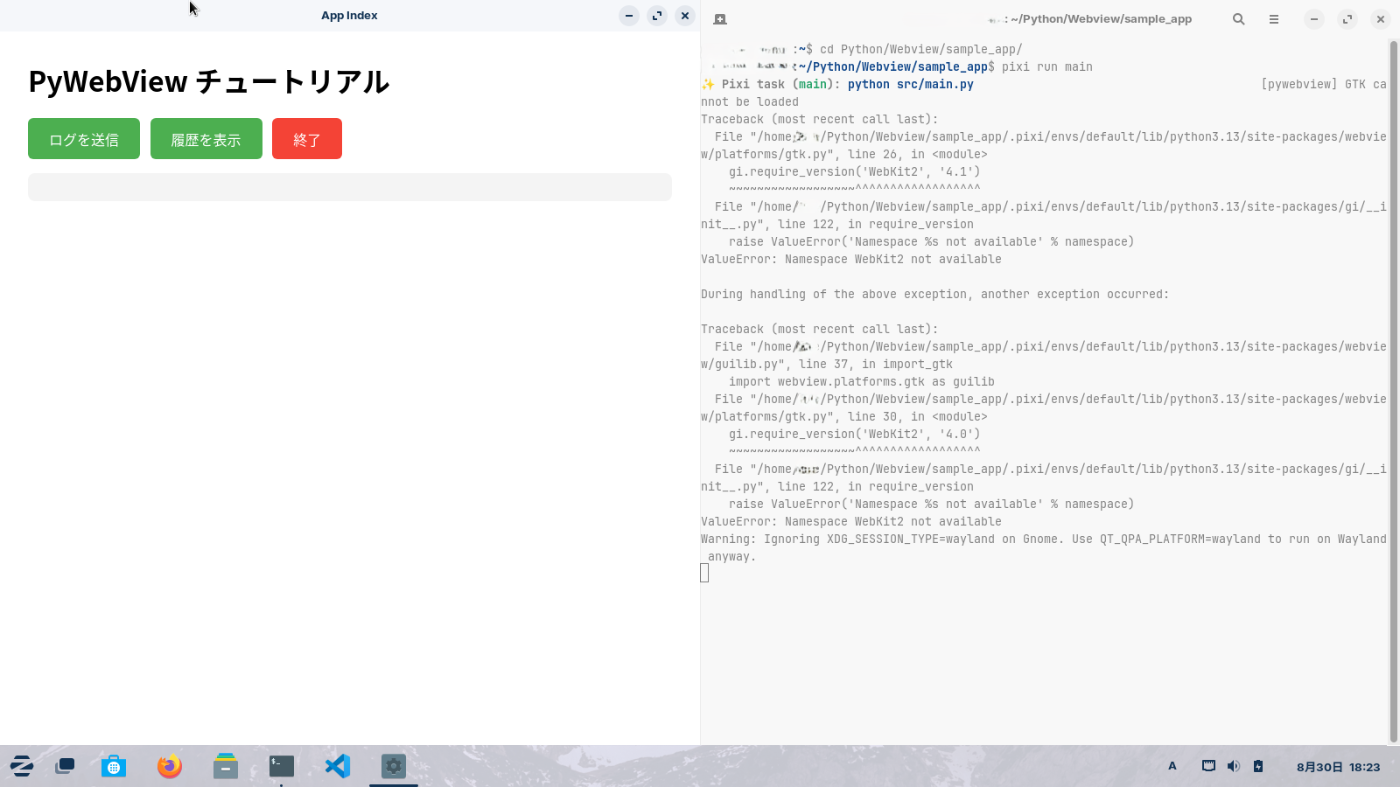This screenshot has height=787, width=1400.
Task: Click the first 'ValueError: Namespace WebKit2 not available' line
Action: pyautogui.click(x=851, y=260)
